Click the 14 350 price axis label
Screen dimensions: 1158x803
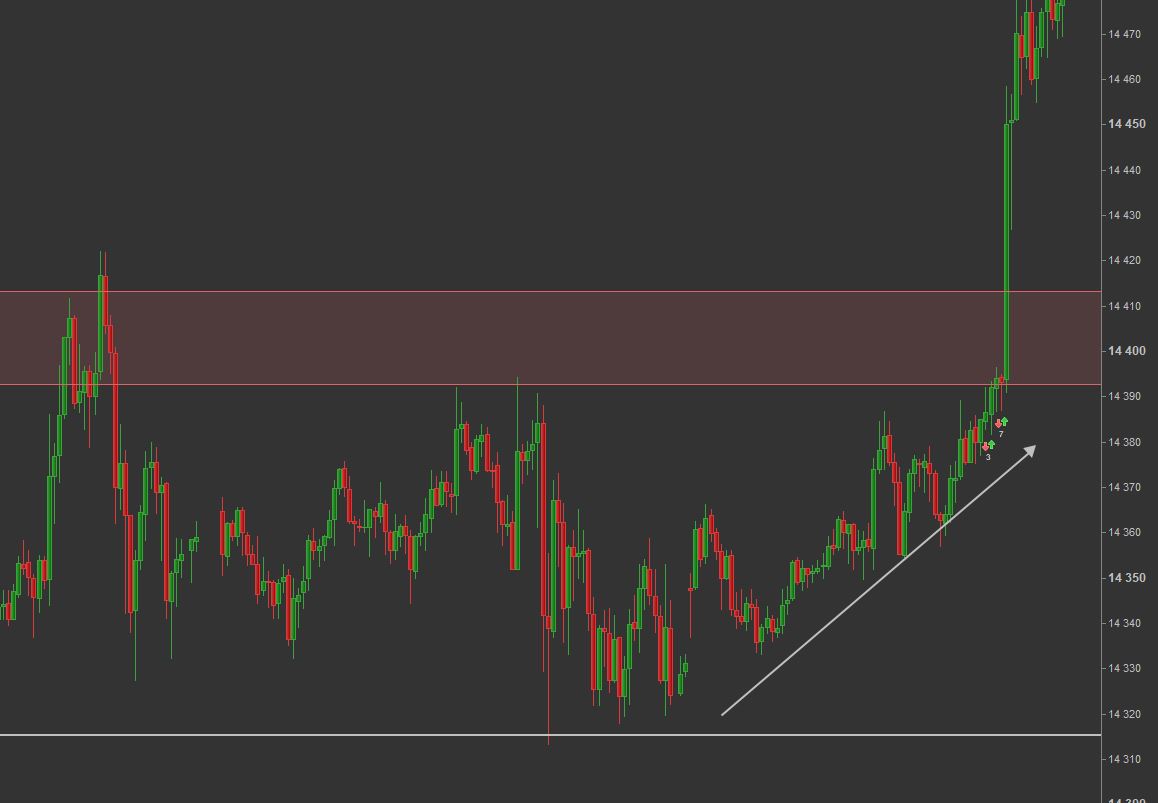click(1127, 578)
